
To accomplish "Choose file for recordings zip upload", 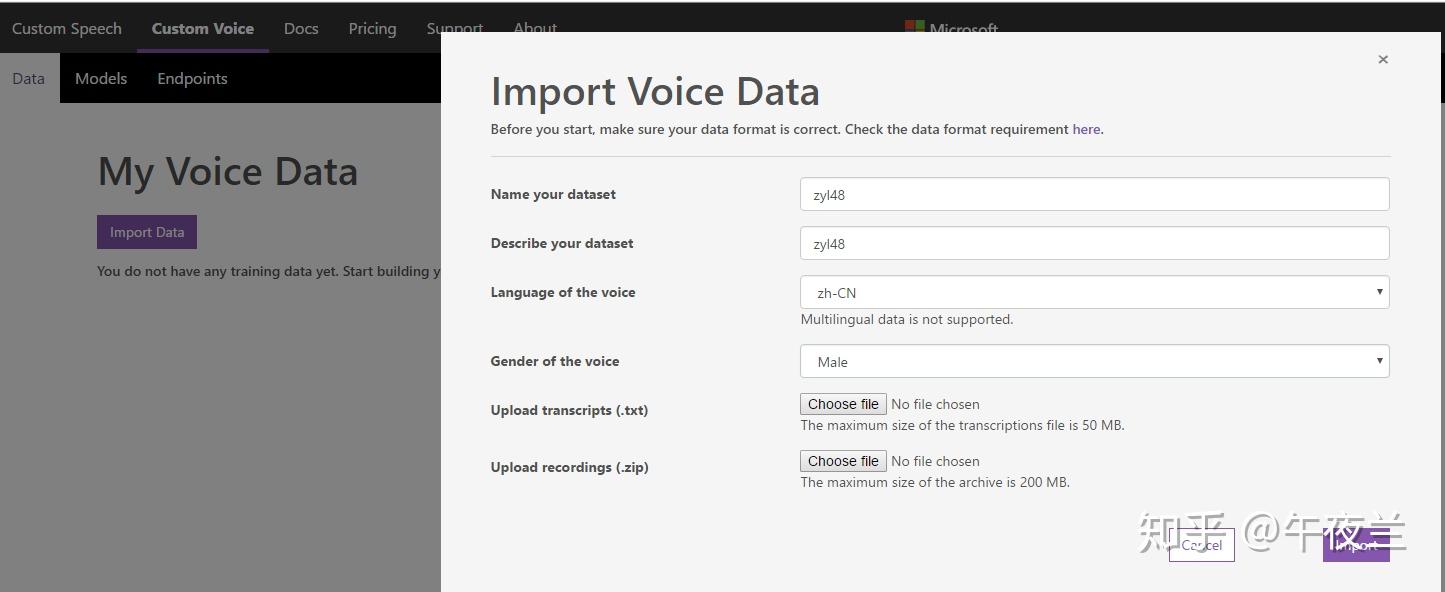I will [x=843, y=461].
